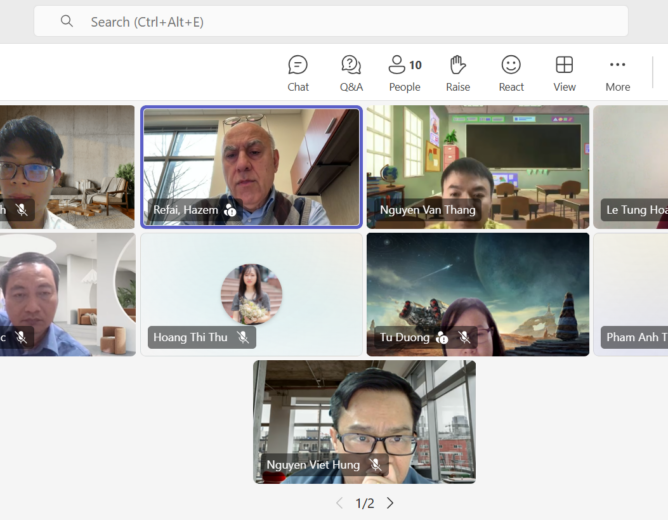Click Hoang Thi Thu's muted mic icon
Viewport: 668px width, 520px height.
point(243,338)
